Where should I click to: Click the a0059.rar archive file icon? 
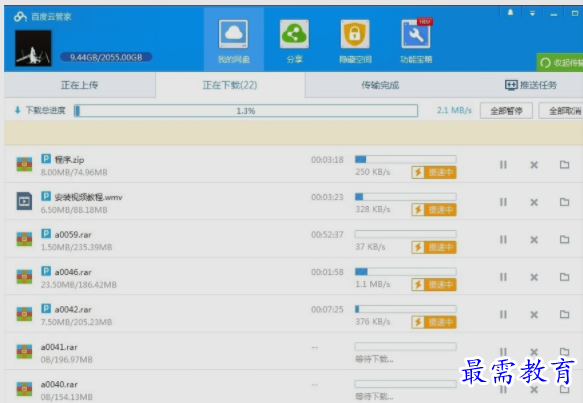[x=24, y=239]
